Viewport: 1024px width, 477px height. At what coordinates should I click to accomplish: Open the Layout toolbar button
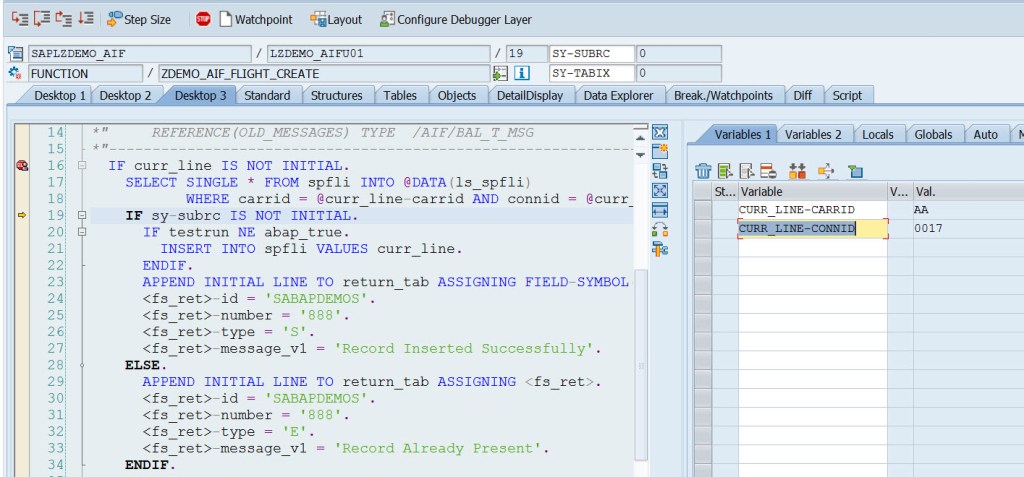click(336, 20)
